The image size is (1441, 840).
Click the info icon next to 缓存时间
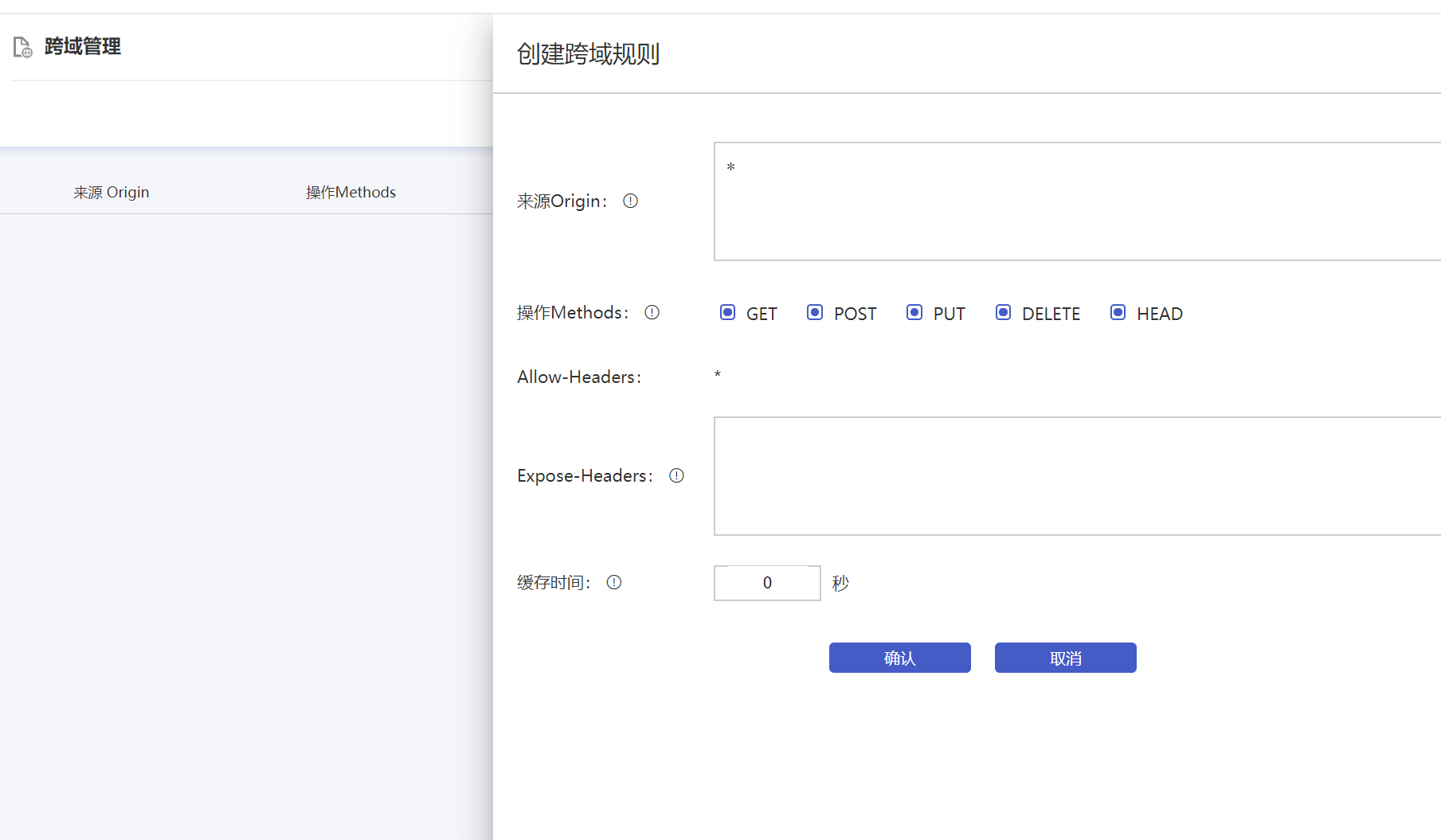point(613,582)
